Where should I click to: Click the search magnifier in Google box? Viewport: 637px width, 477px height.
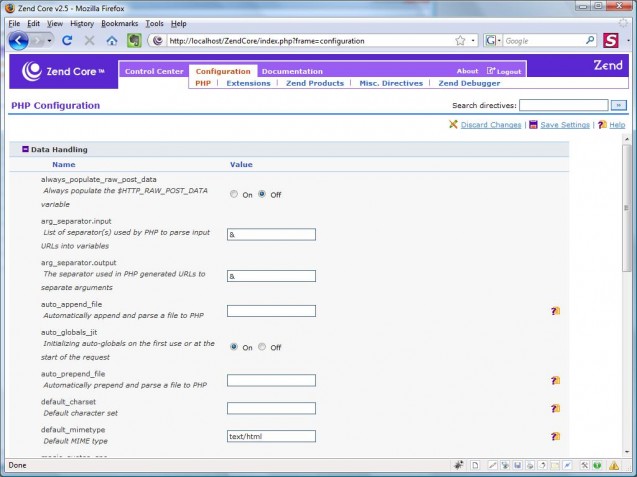[590, 40]
